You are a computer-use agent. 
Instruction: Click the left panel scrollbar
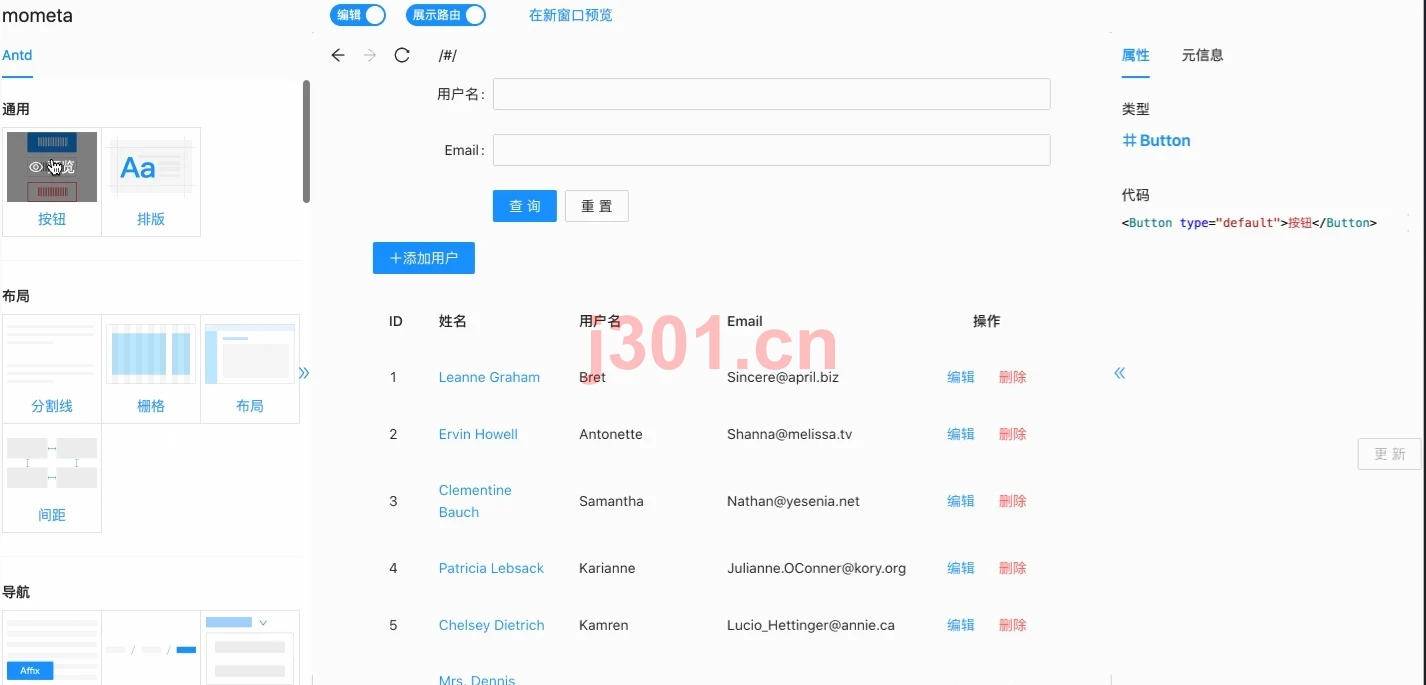[x=306, y=141]
